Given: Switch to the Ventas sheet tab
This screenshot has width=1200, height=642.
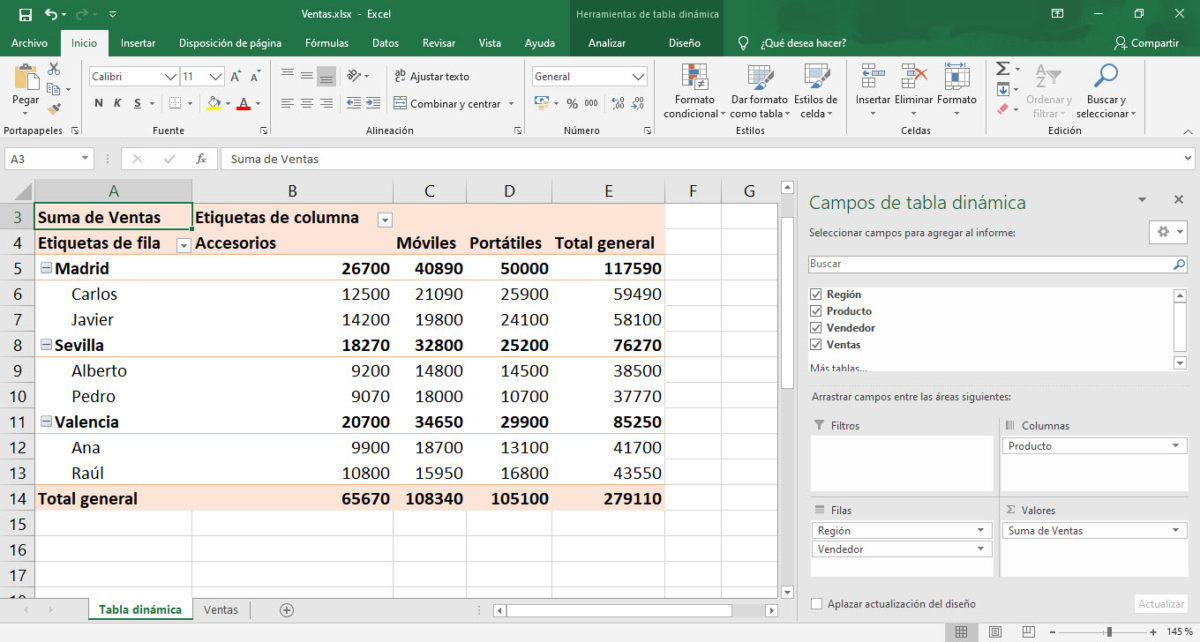Looking at the screenshot, I should (x=220, y=608).
